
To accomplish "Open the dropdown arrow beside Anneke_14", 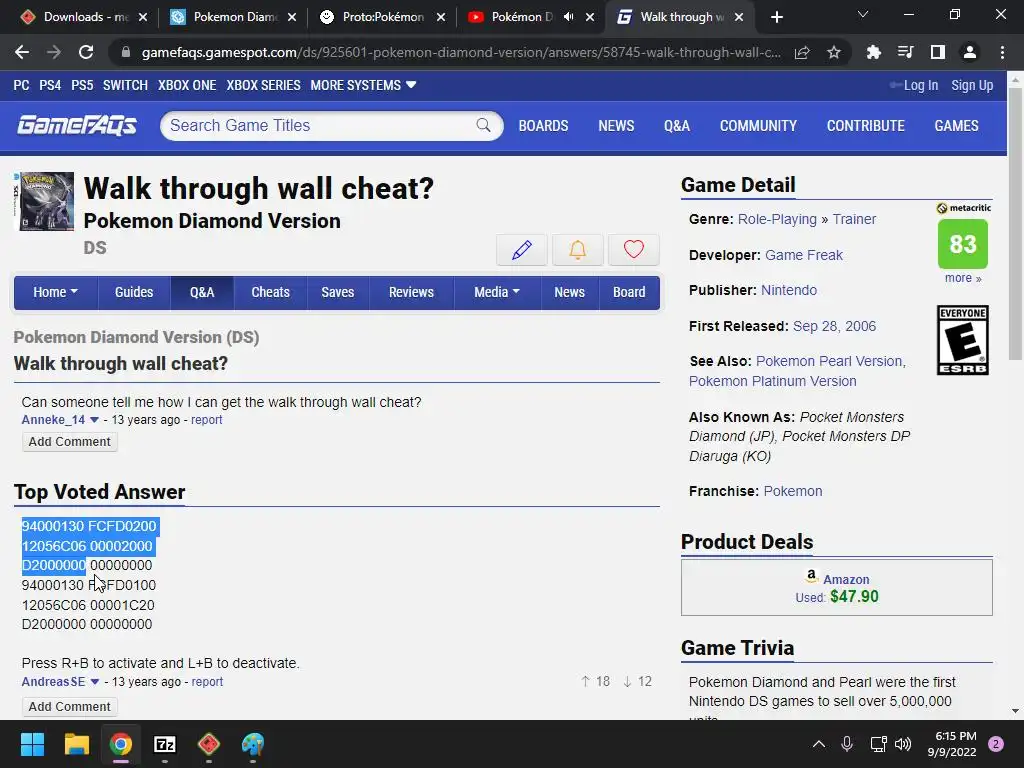I will tap(94, 420).
